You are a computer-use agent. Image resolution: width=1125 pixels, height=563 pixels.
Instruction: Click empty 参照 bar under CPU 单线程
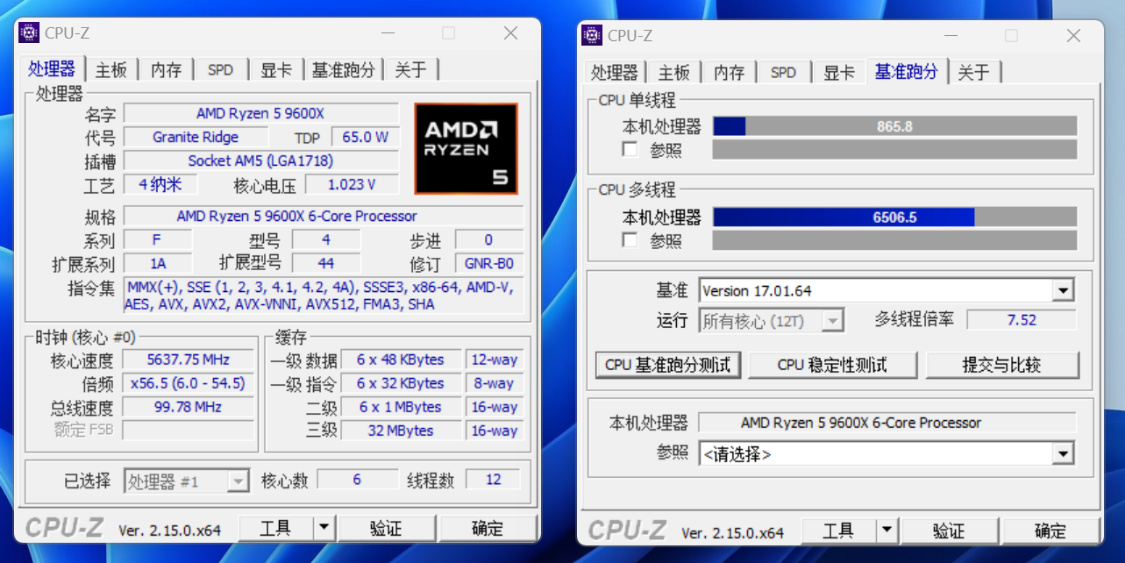click(895, 149)
